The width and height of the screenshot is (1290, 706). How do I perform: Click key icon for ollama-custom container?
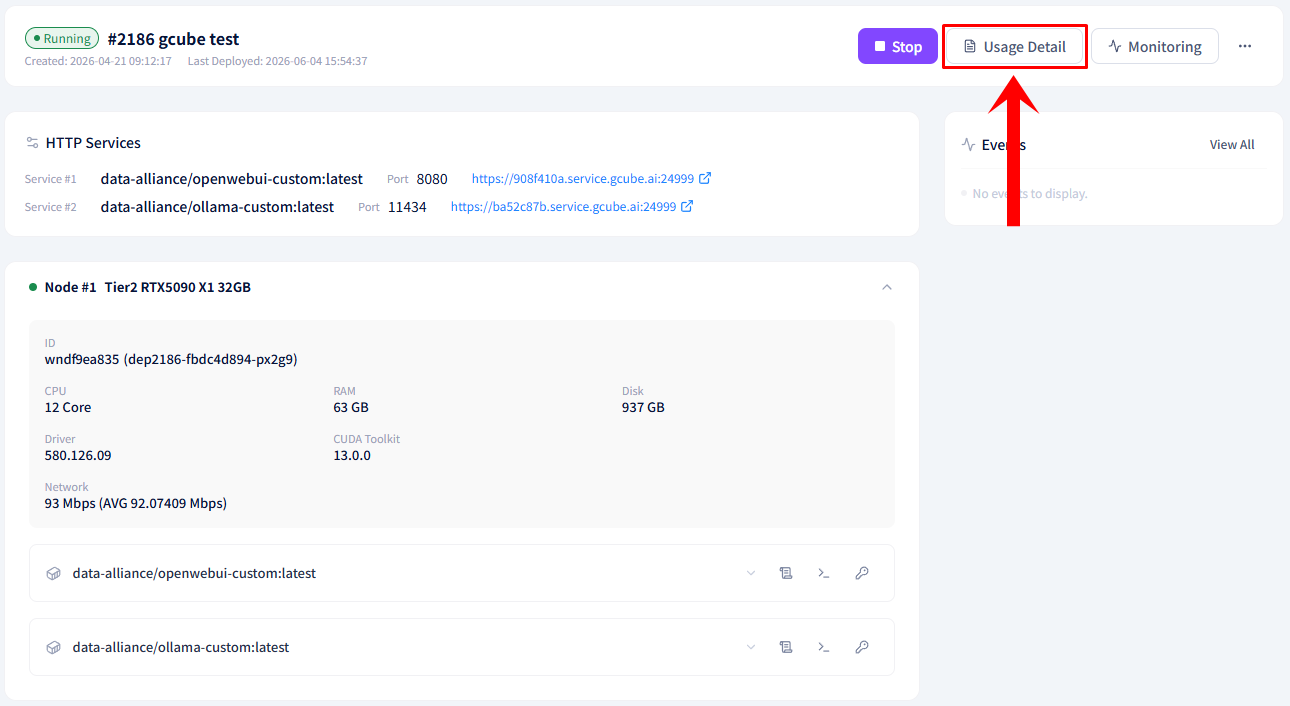coord(862,647)
